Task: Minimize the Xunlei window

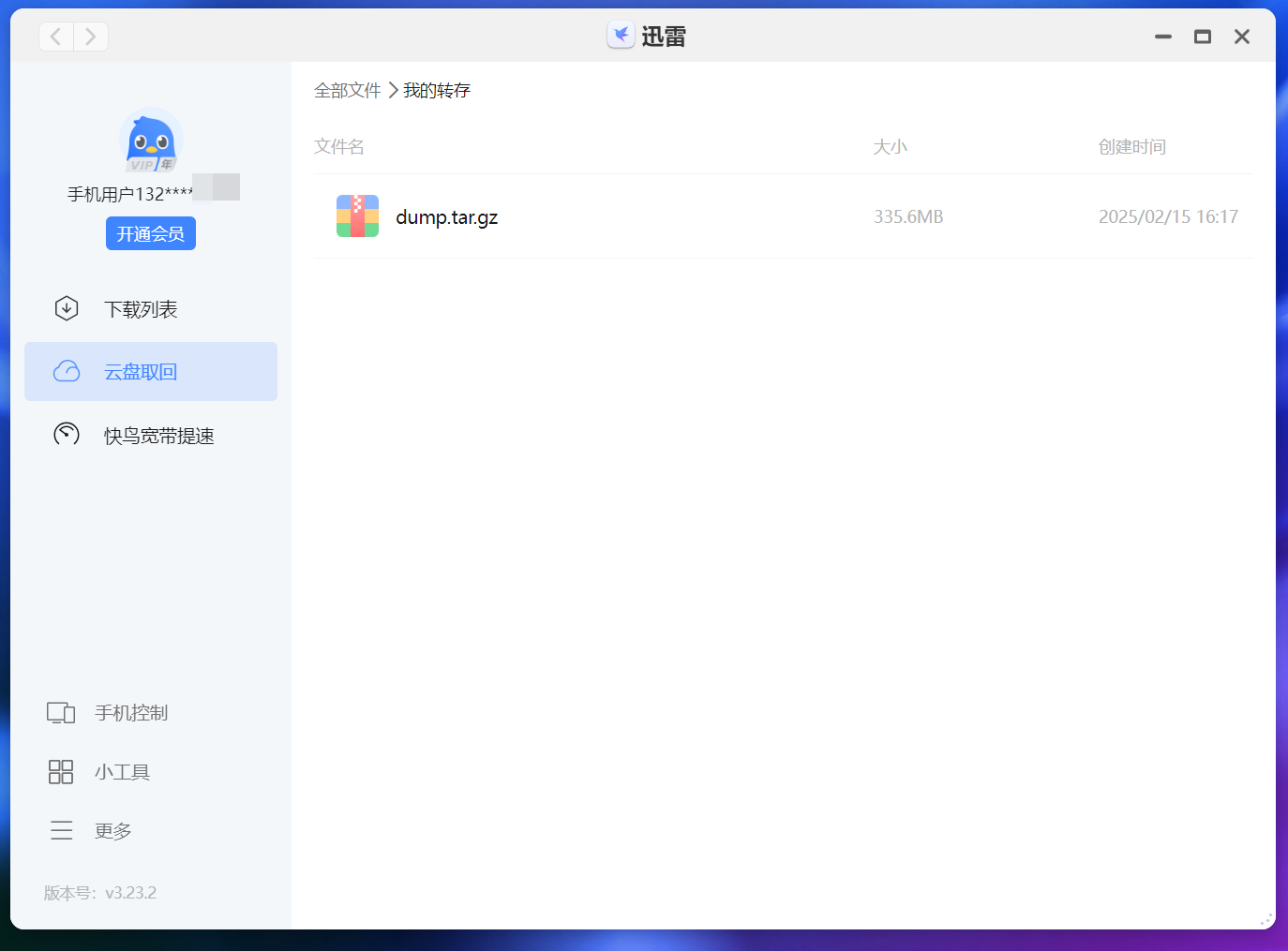Action: (1163, 37)
